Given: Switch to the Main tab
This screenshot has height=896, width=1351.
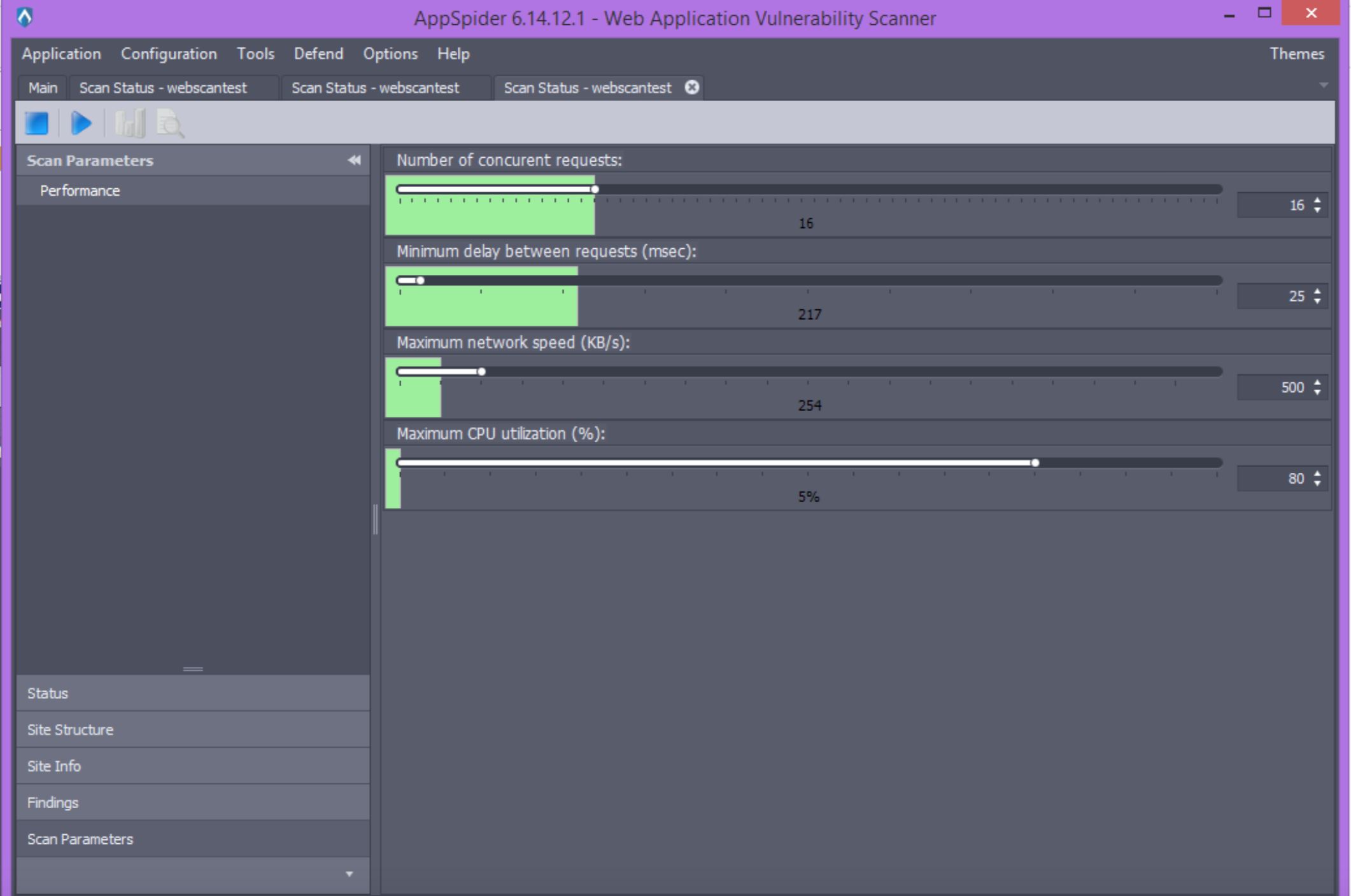Looking at the screenshot, I should [x=43, y=88].
